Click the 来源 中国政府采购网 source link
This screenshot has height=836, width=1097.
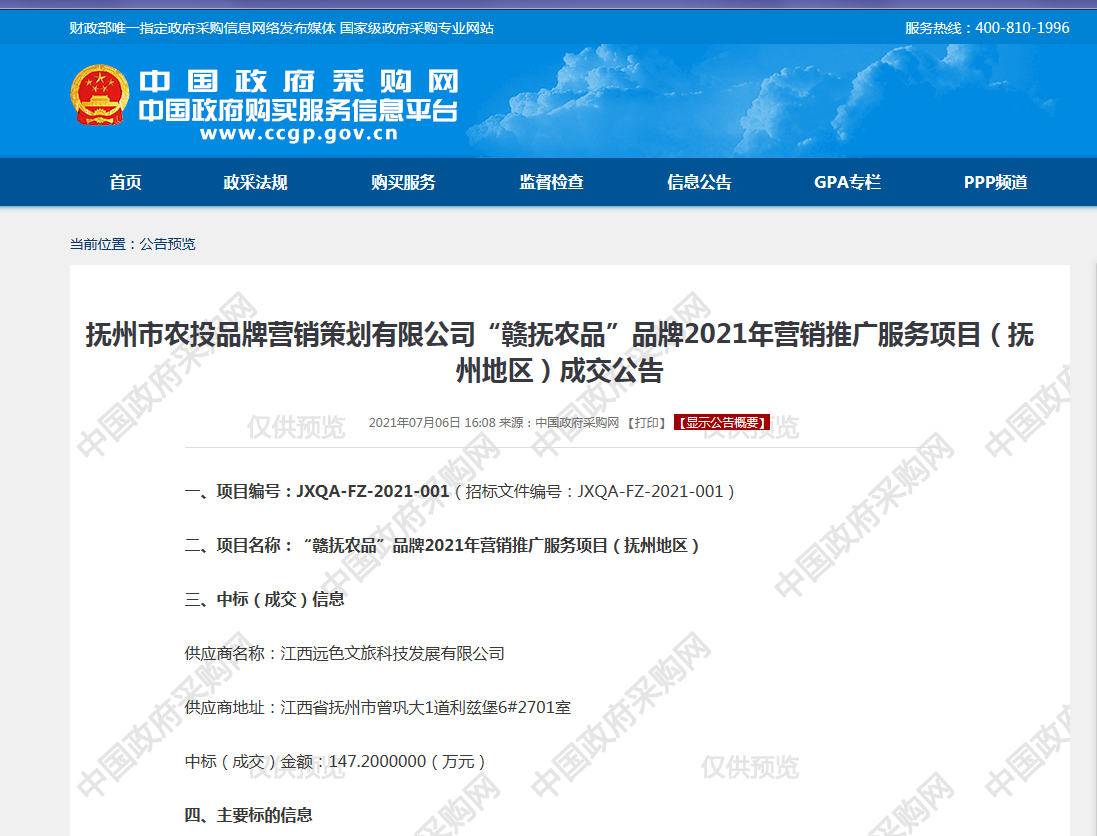(x=576, y=423)
